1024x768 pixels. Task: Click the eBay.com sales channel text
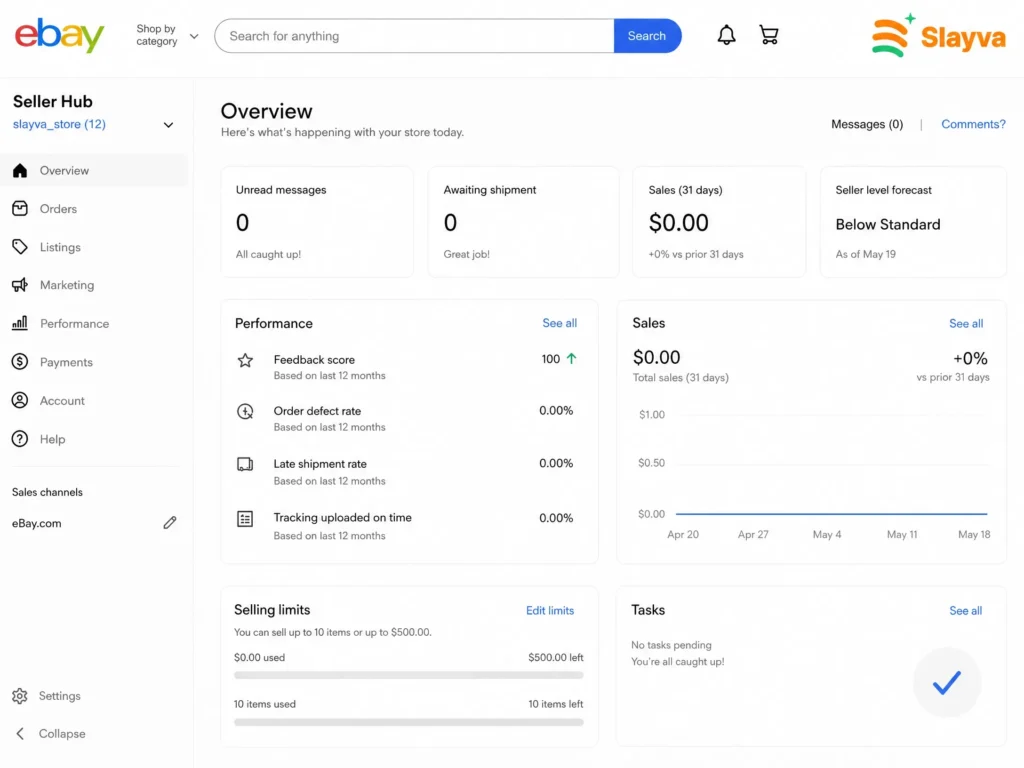(x=37, y=523)
